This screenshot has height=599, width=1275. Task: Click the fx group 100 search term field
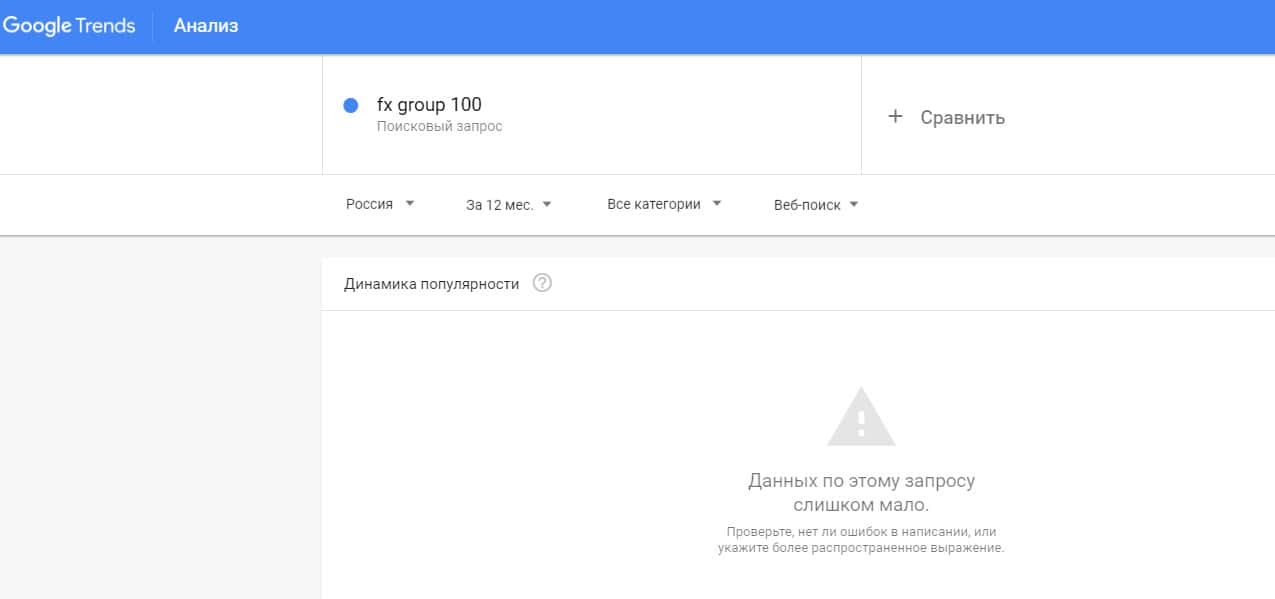pyautogui.click(x=429, y=105)
